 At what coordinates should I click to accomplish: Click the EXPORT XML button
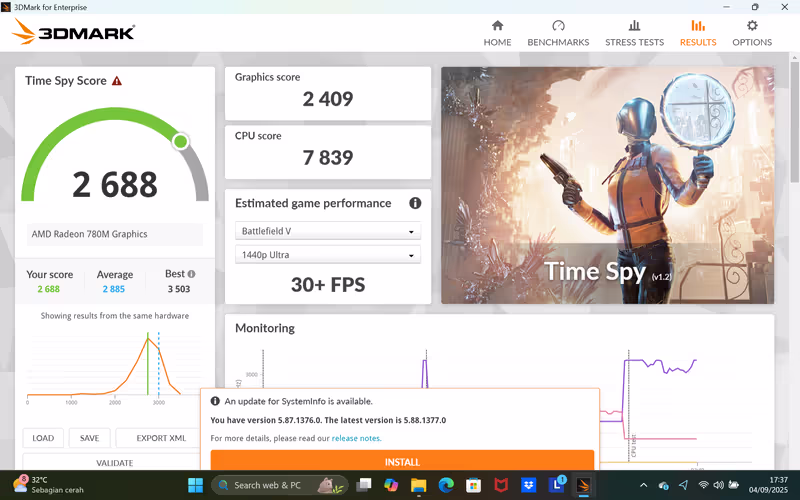(x=161, y=438)
